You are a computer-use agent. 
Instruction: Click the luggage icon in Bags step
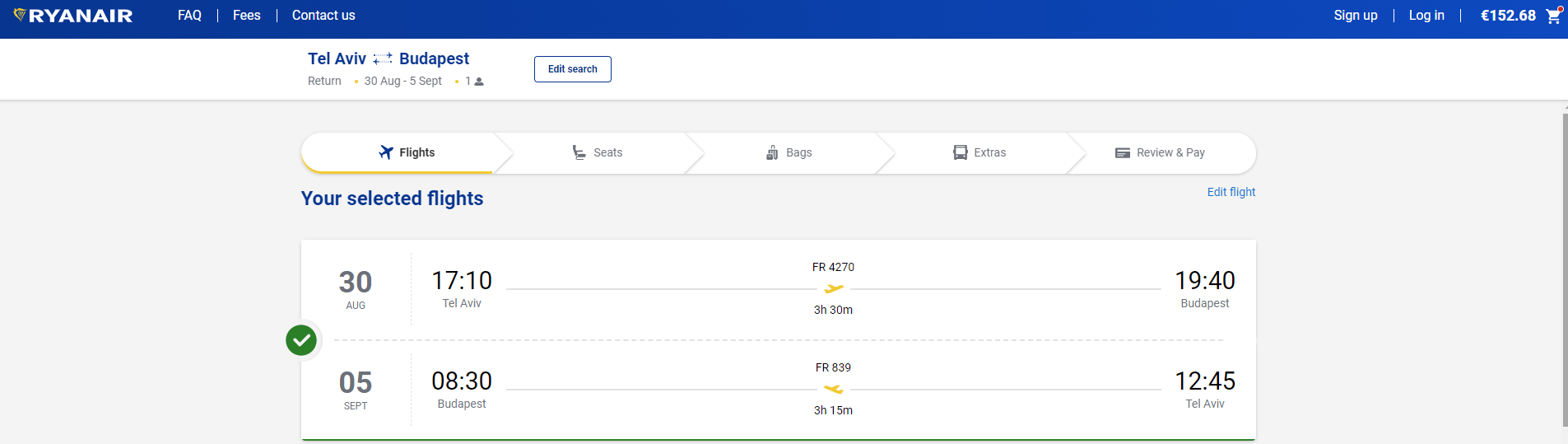click(x=772, y=152)
